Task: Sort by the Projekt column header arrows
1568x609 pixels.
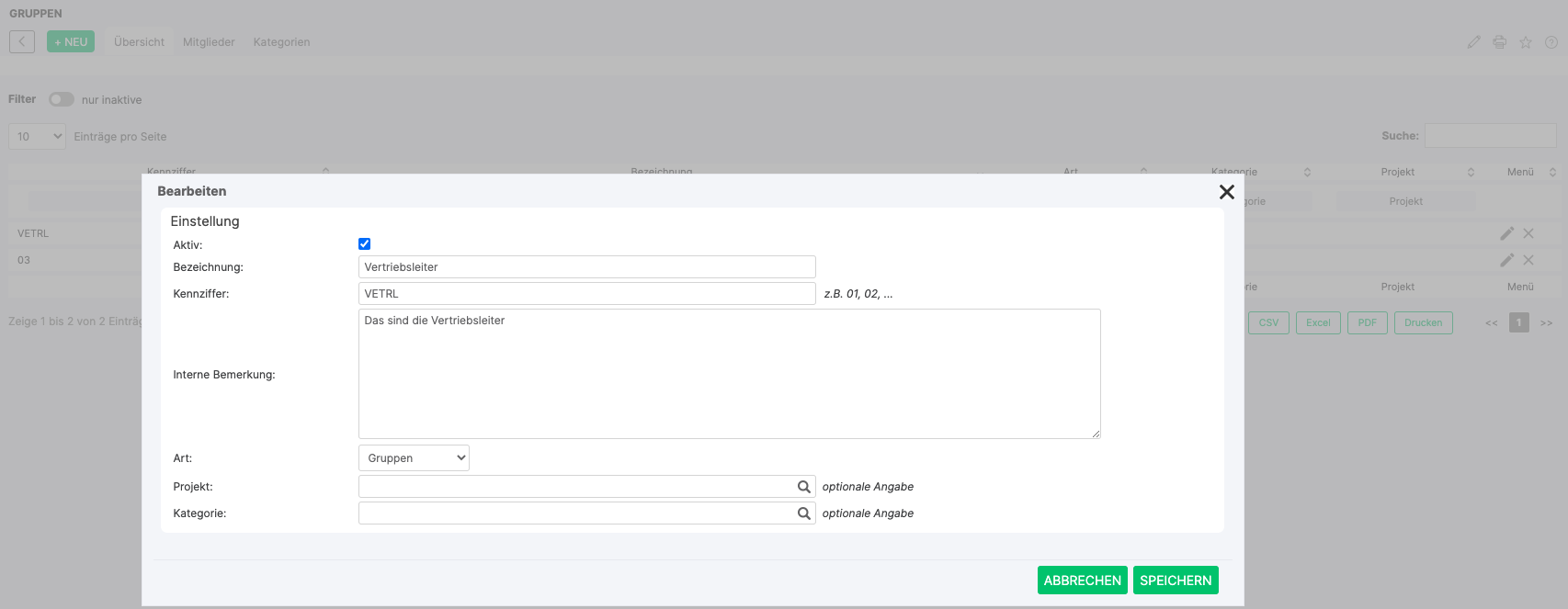Action: pyautogui.click(x=1471, y=172)
